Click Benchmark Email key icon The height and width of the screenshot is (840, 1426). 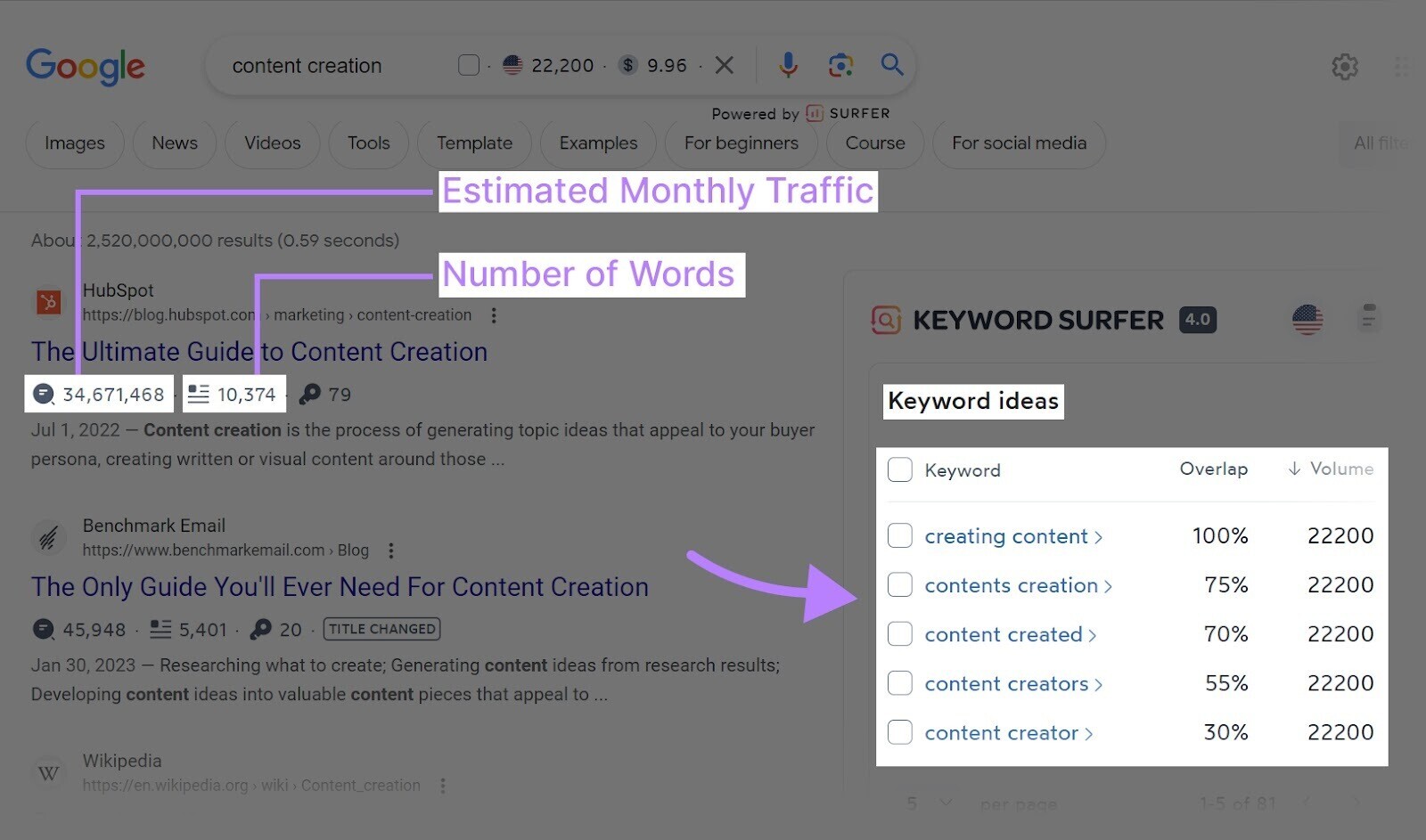[260, 629]
